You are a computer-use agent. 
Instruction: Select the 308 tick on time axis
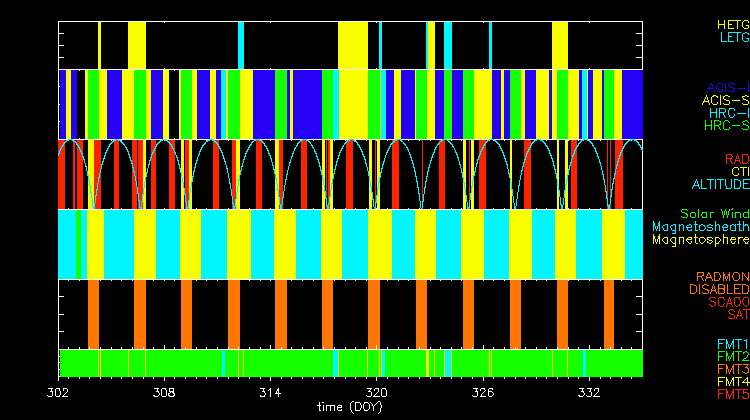[x=165, y=393]
